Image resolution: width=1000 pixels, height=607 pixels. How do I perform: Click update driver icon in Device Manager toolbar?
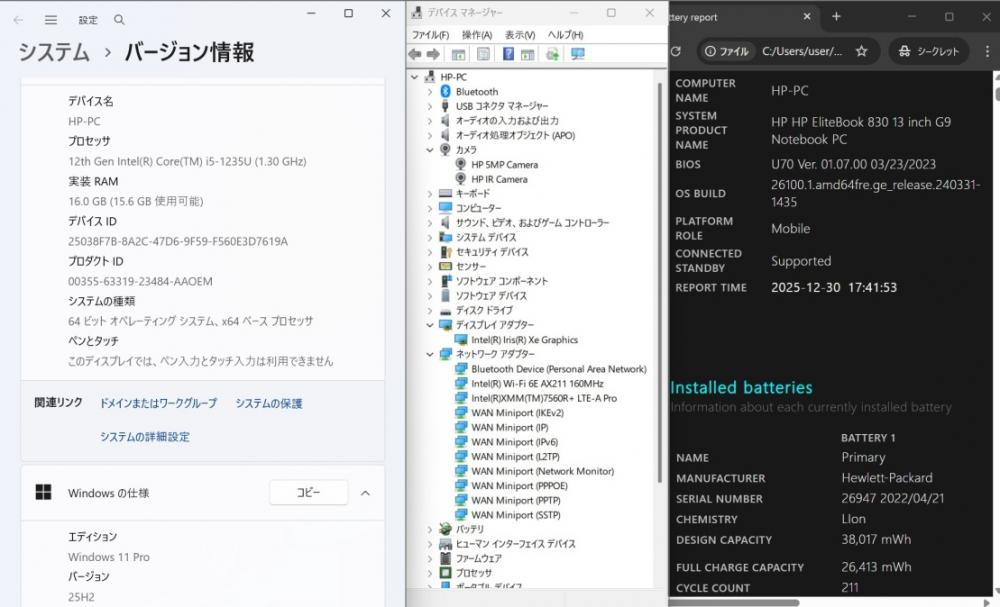(552, 55)
